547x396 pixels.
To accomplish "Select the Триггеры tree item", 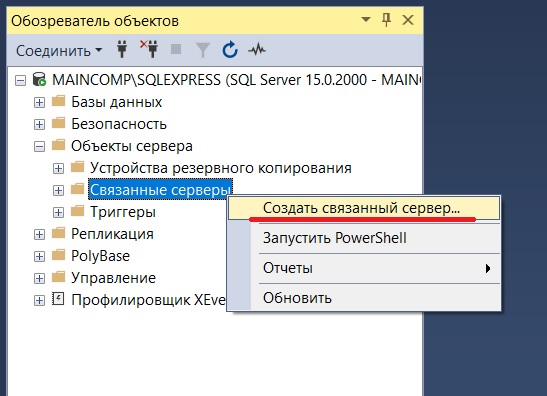I will pos(123,212).
